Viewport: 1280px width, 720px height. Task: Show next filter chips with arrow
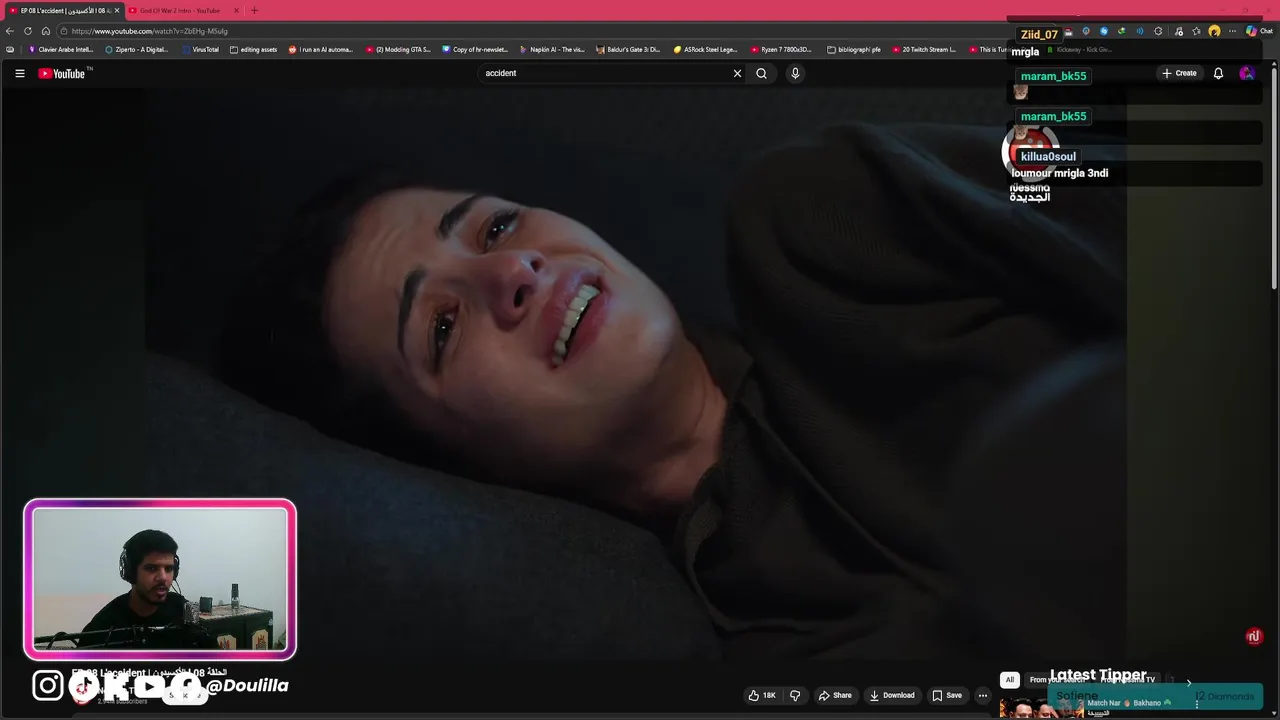coord(1188,681)
